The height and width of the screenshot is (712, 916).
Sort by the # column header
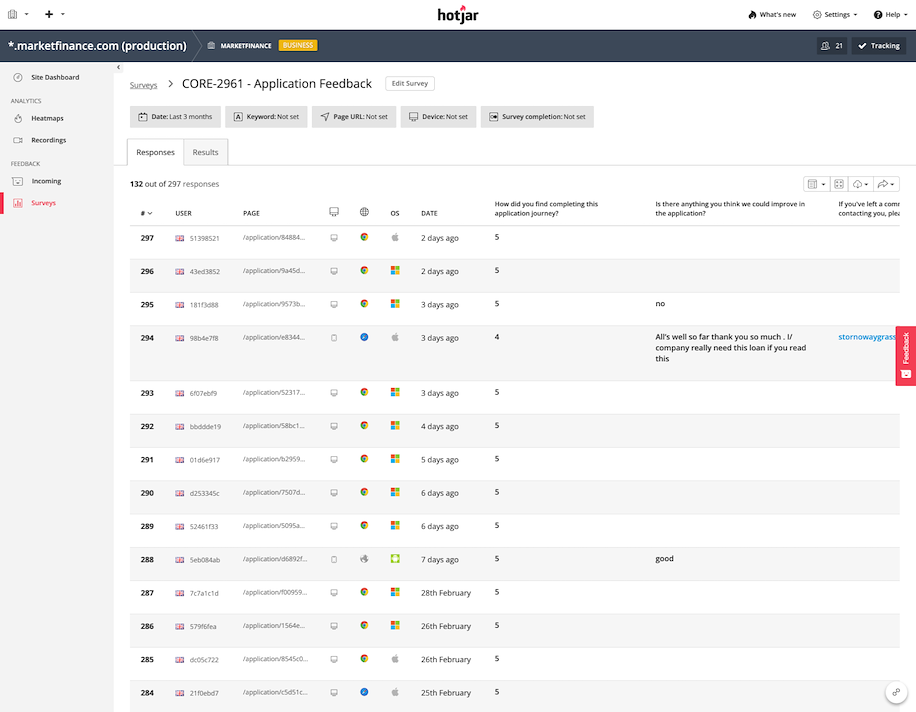coord(146,214)
